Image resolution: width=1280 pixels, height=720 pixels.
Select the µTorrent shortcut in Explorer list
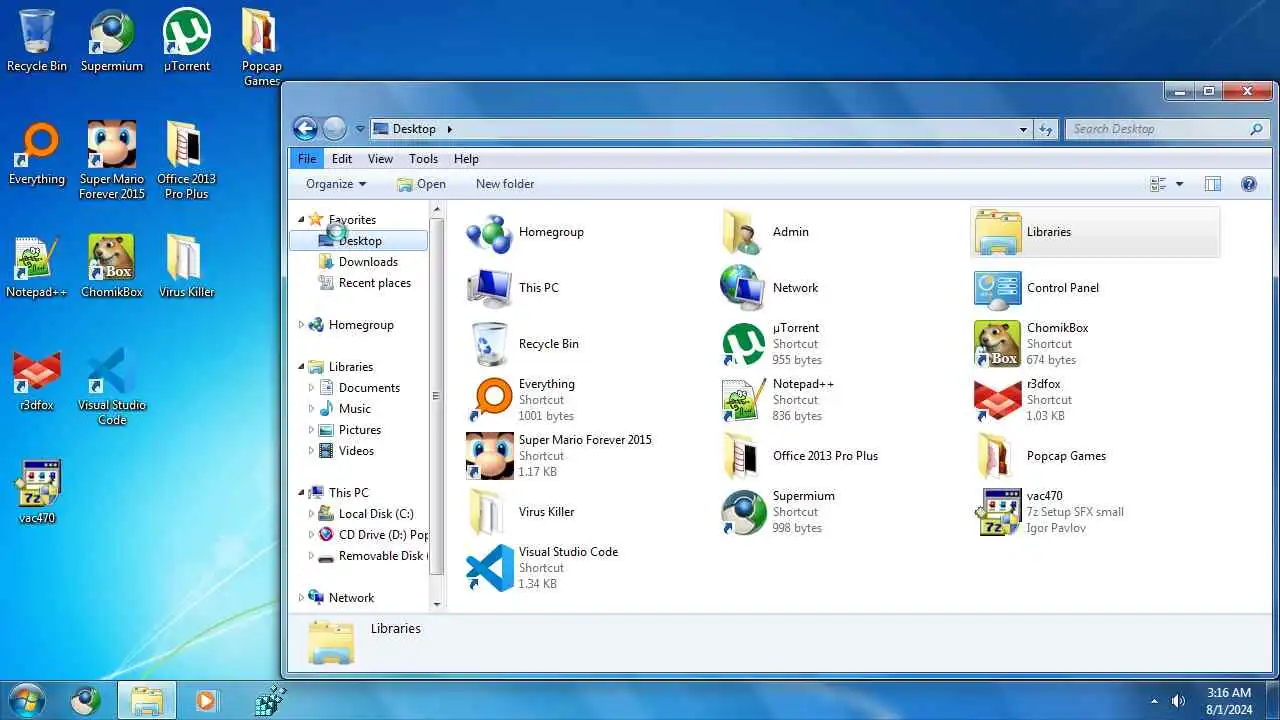tap(744, 344)
